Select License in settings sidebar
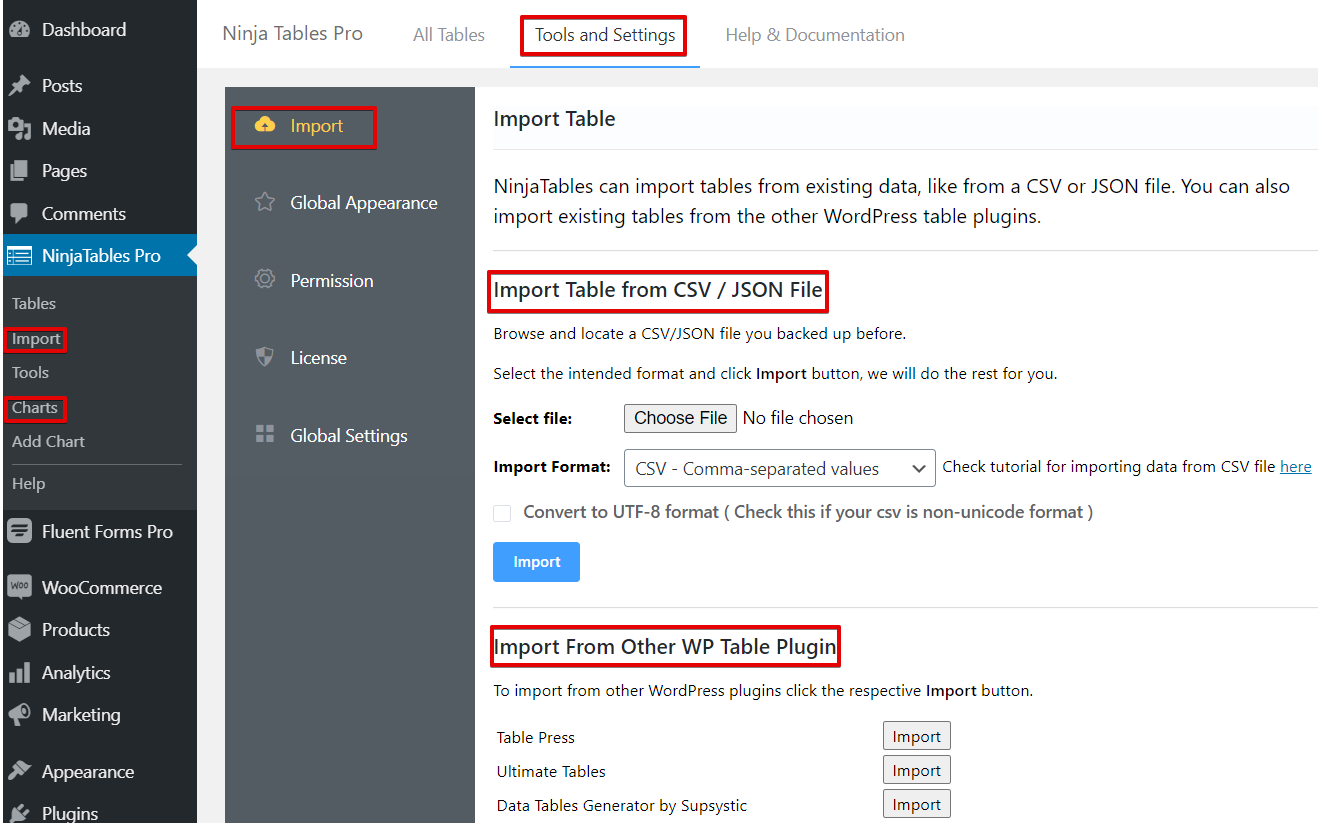The image size is (1318, 823). click(318, 358)
